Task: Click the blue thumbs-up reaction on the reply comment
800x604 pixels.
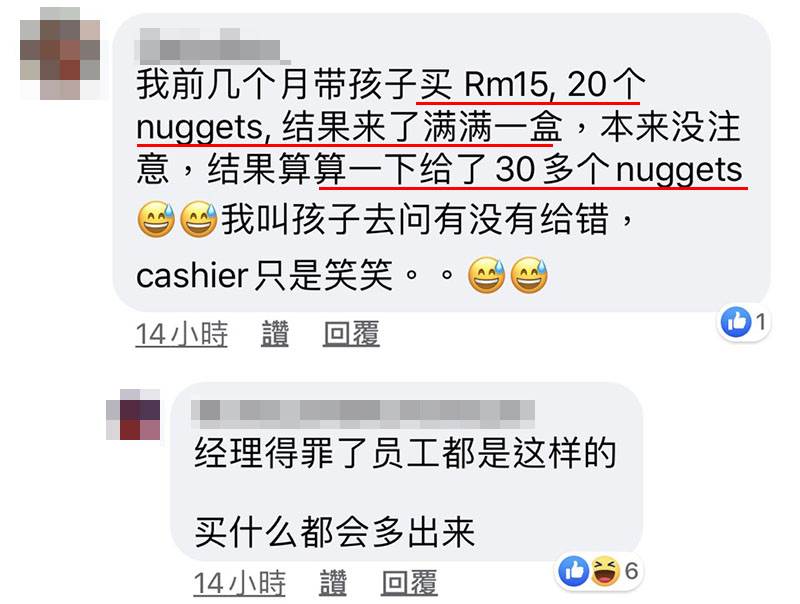Action: (574, 571)
